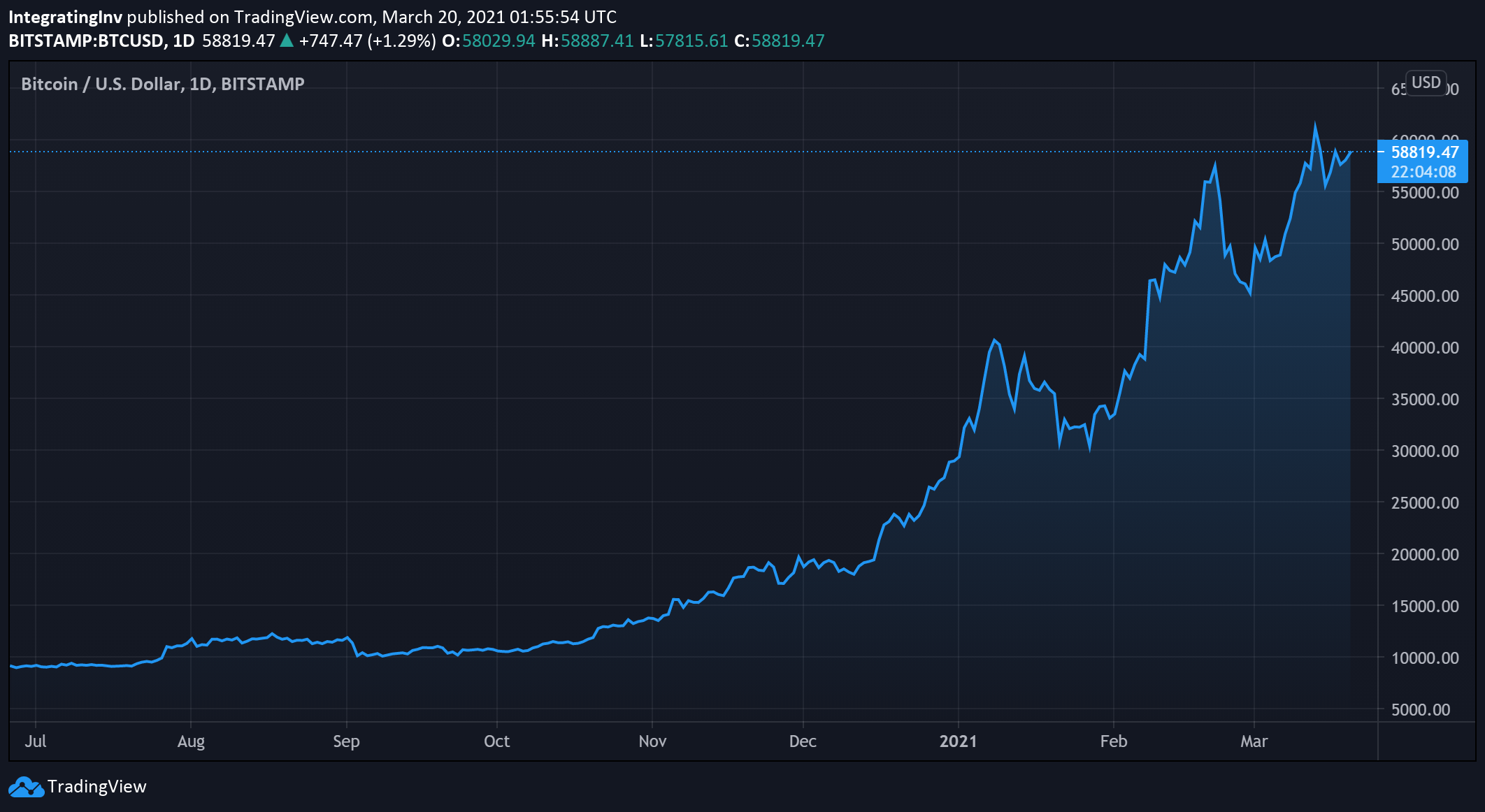Click the Aug label on time axis
The image size is (1485, 812).
191,741
